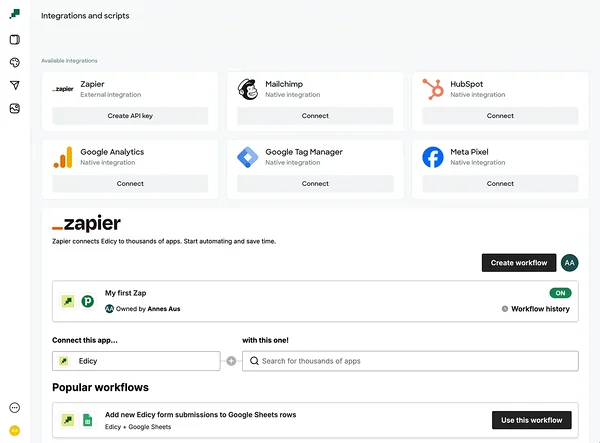
Task: Connect the HubSpot integration
Action: click(500, 116)
